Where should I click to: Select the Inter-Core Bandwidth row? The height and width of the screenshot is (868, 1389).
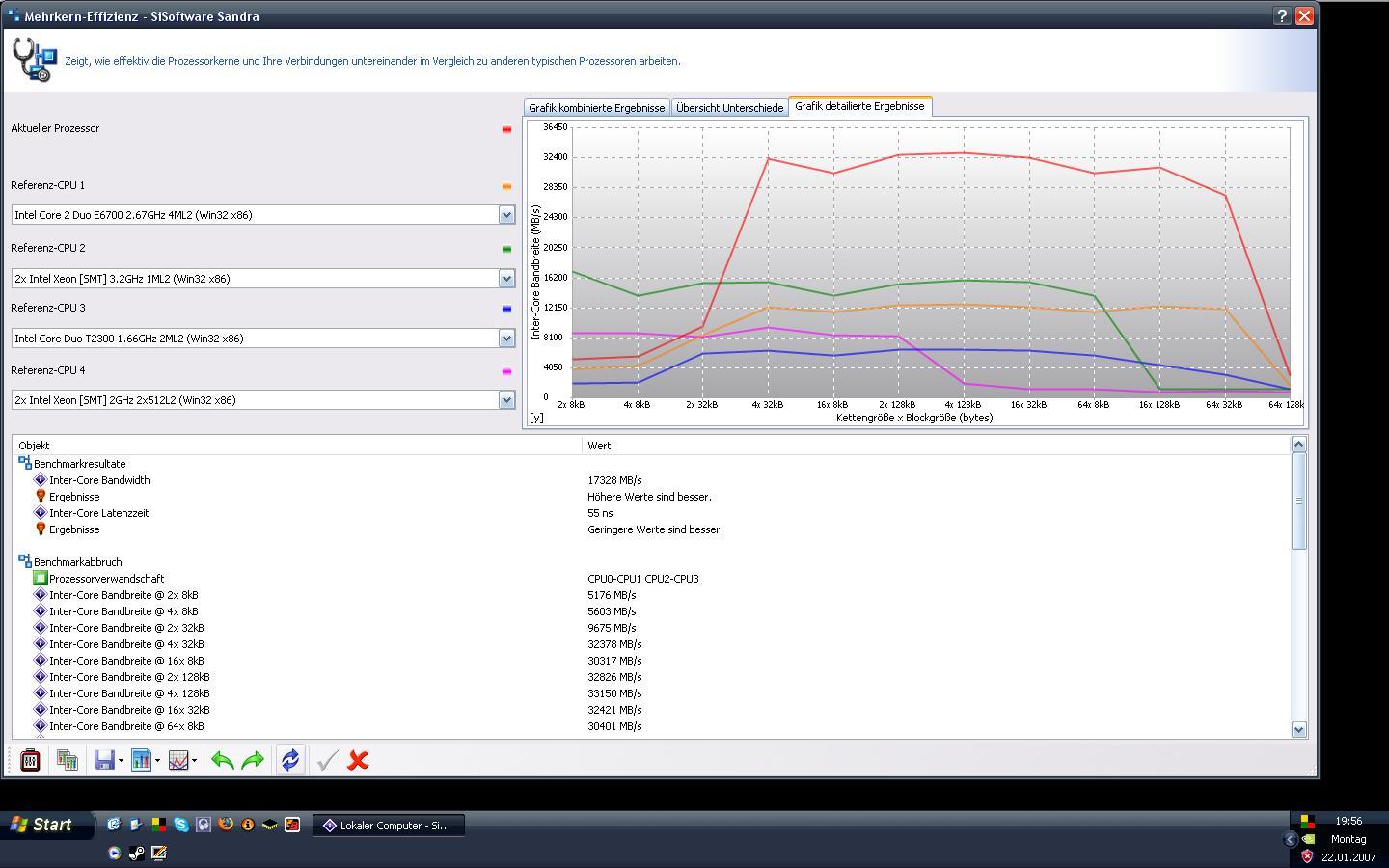[651, 480]
